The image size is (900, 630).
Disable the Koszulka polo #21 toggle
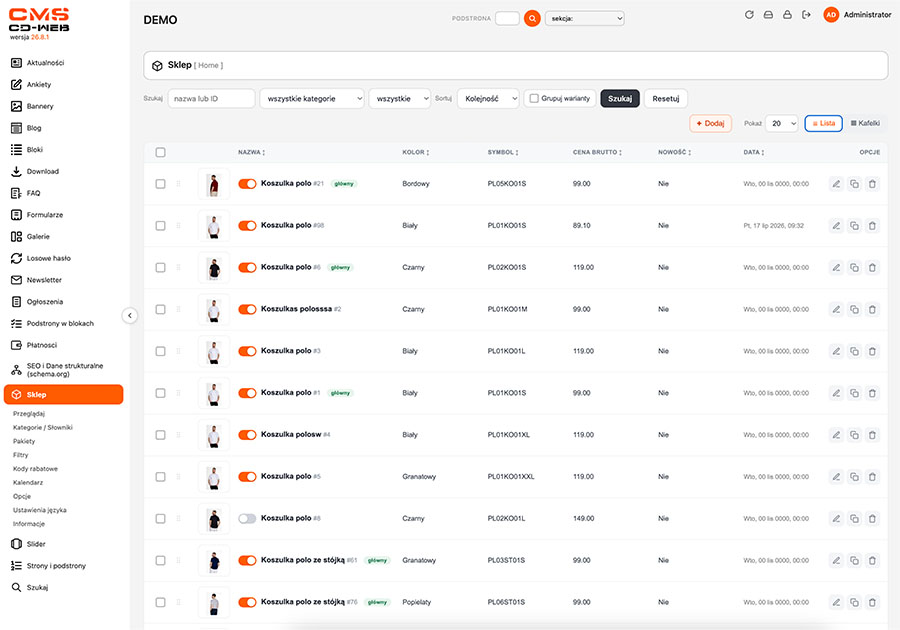(x=247, y=184)
